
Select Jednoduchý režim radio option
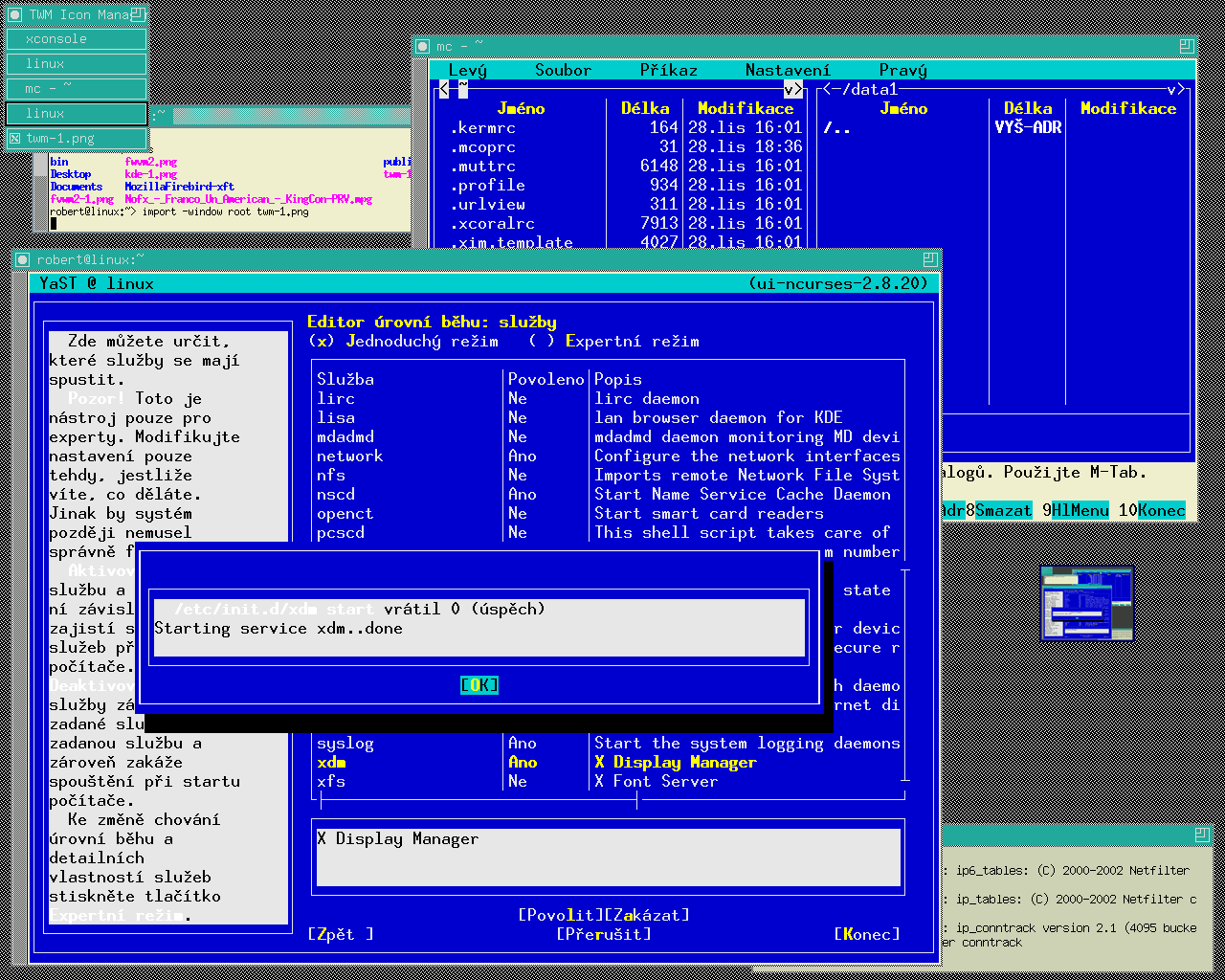point(403,341)
